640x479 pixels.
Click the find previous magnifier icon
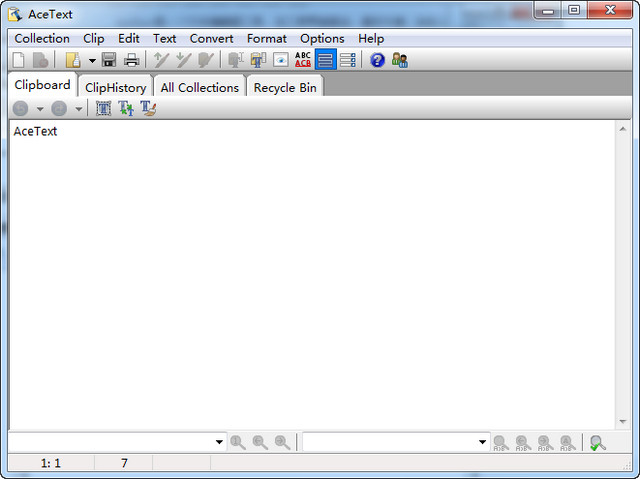[x=260, y=442]
